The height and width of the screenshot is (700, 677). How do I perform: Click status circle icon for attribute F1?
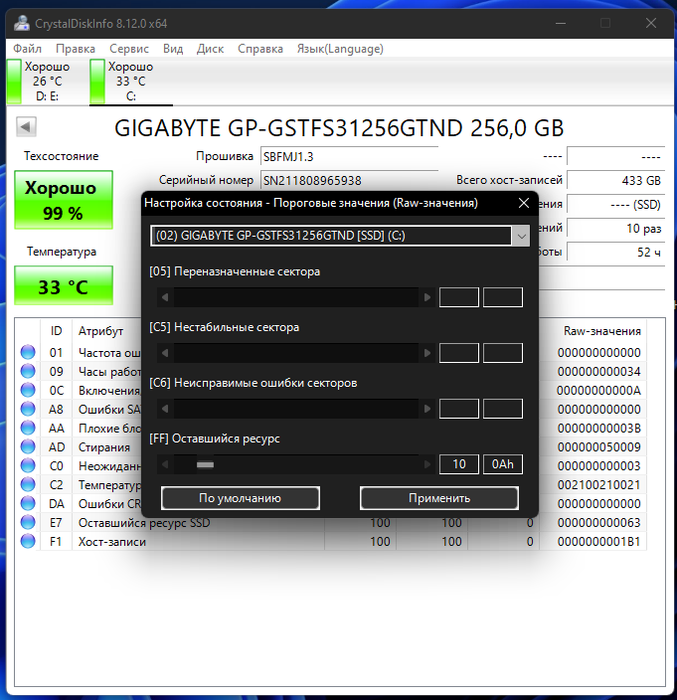(x=28, y=541)
